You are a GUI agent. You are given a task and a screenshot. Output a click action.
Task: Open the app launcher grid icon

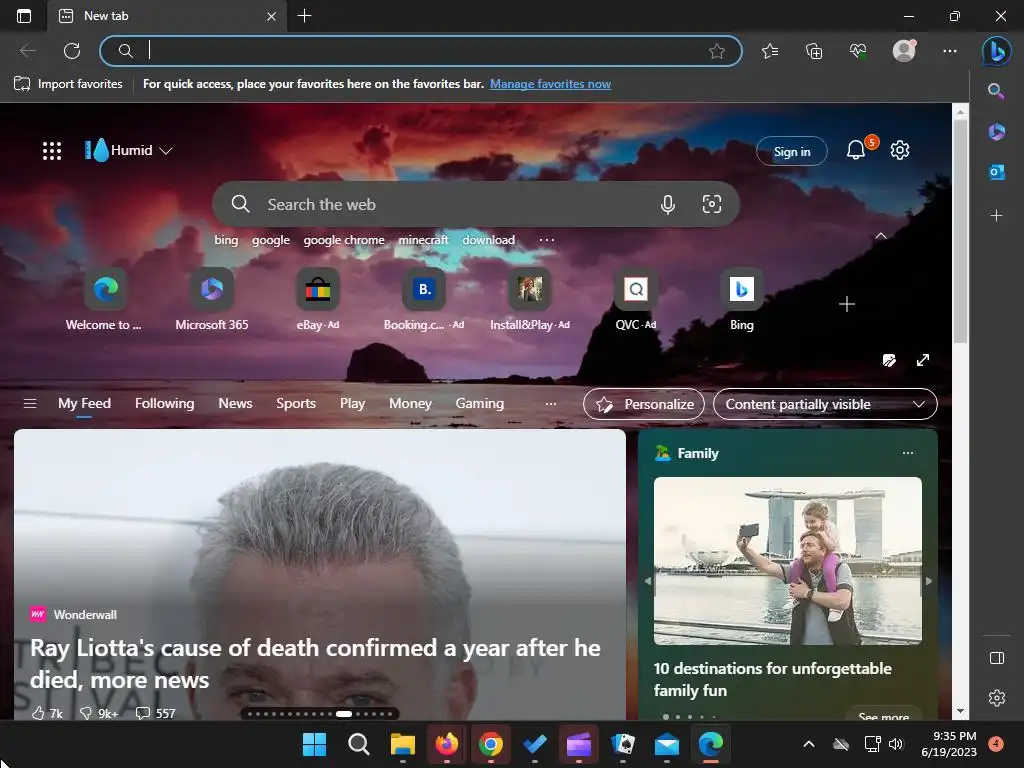click(52, 151)
